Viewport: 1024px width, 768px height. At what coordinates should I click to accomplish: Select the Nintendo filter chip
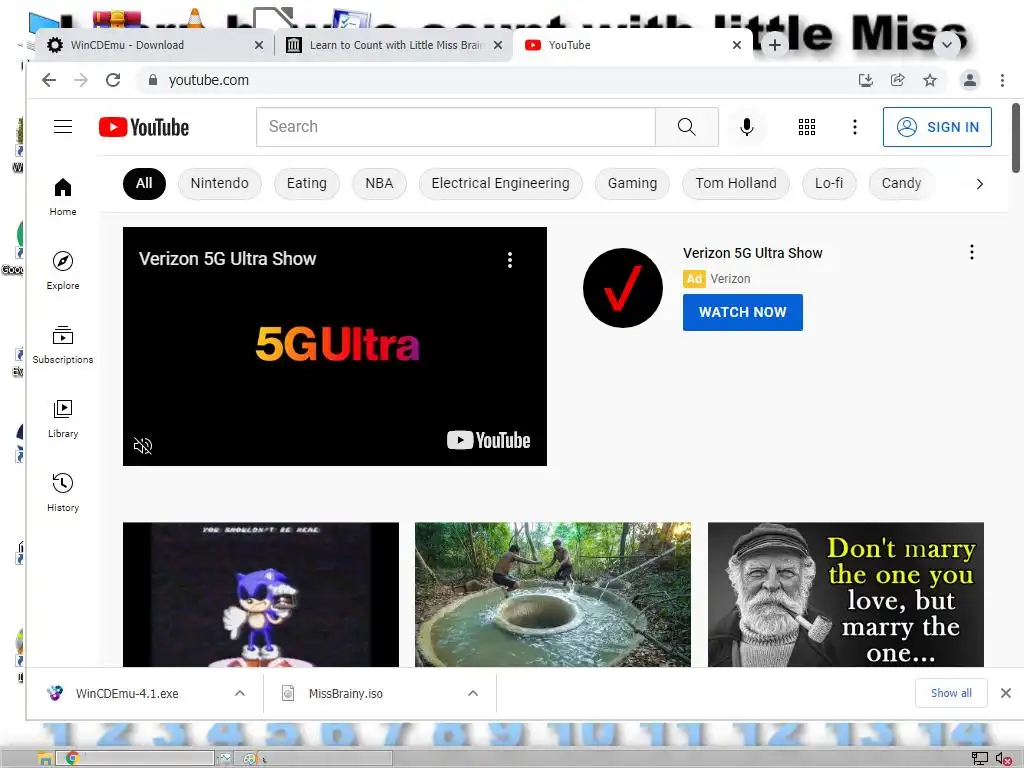(x=219, y=184)
